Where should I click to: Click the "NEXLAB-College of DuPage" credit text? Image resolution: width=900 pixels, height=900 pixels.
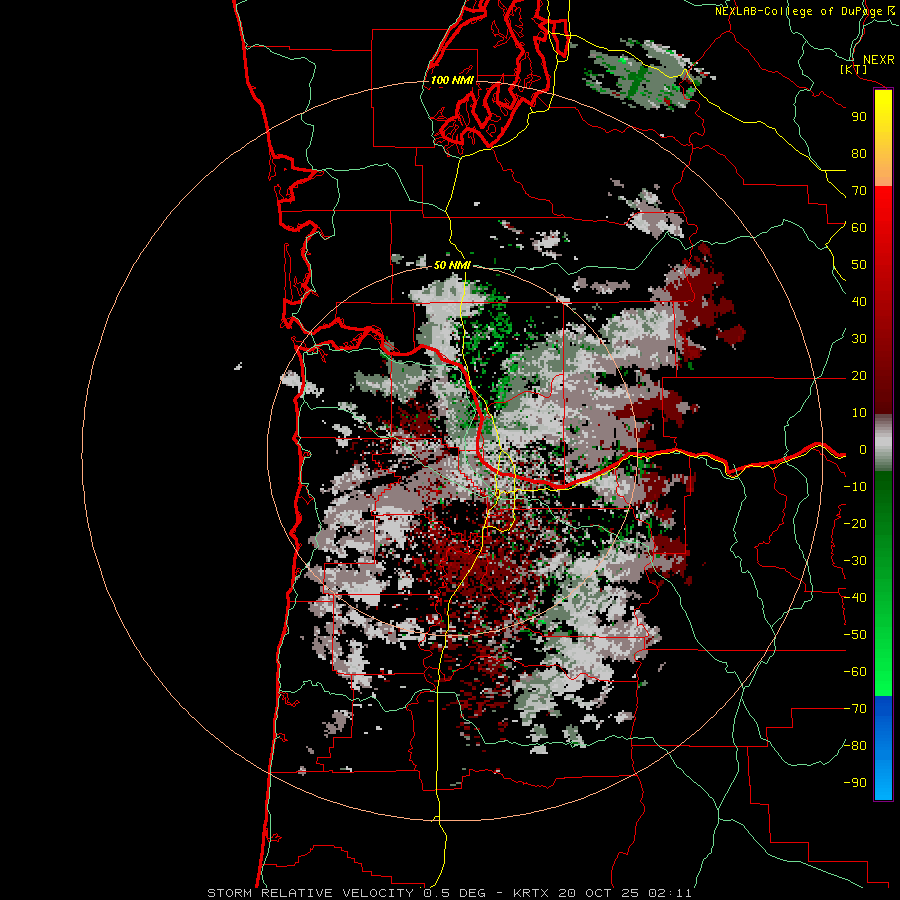pyautogui.click(x=799, y=11)
